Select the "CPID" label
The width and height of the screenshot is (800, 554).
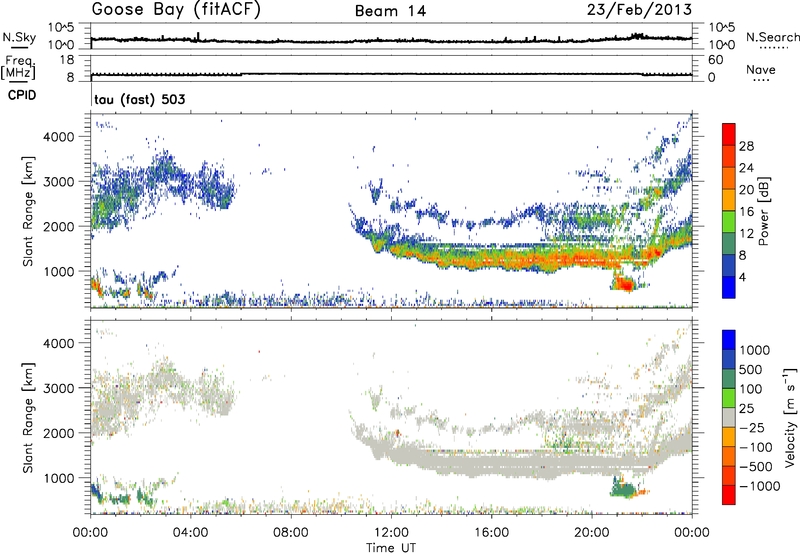(x=22, y=95)
